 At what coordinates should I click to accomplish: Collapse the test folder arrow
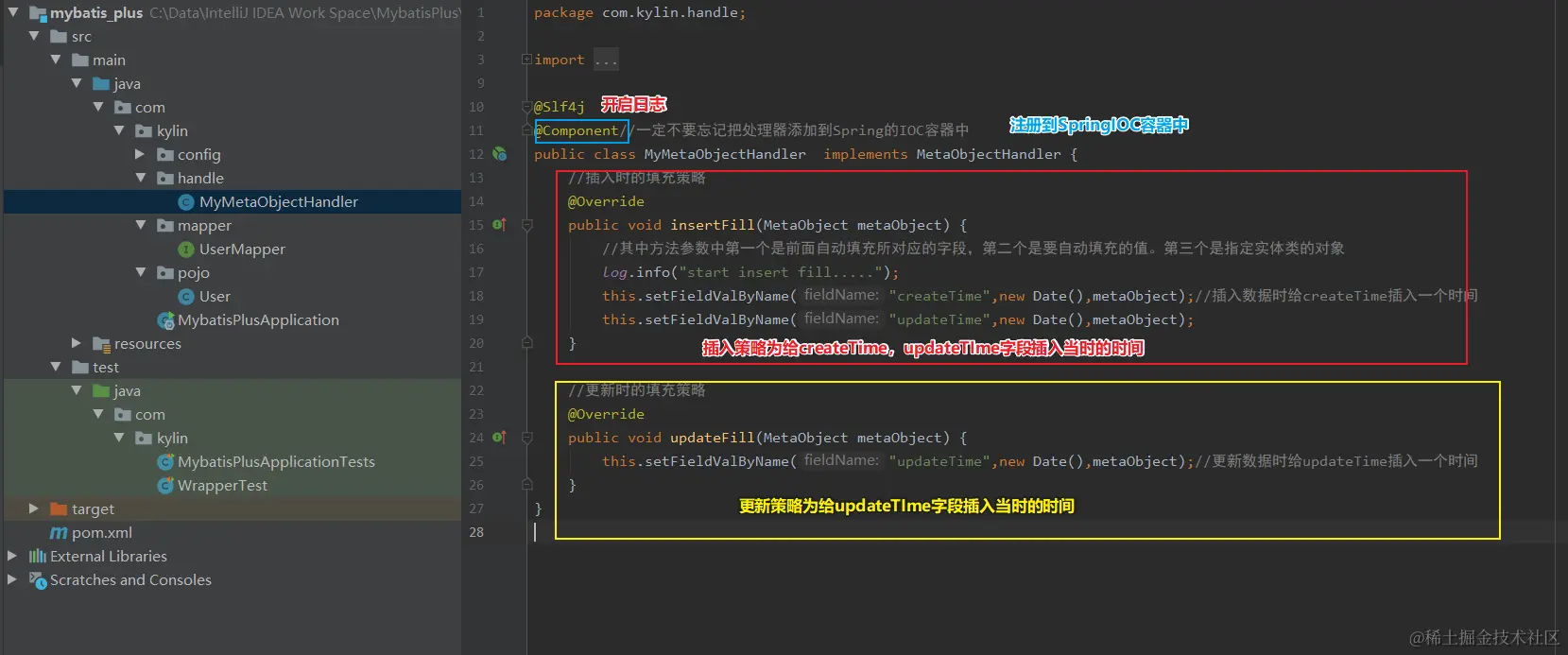pos(56,367)
